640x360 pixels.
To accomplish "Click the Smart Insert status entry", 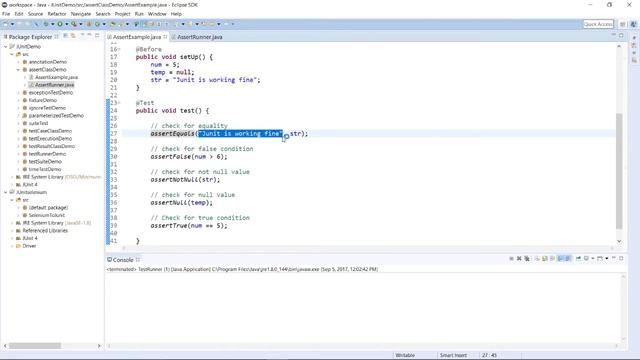I will click(x=453, y=355).
